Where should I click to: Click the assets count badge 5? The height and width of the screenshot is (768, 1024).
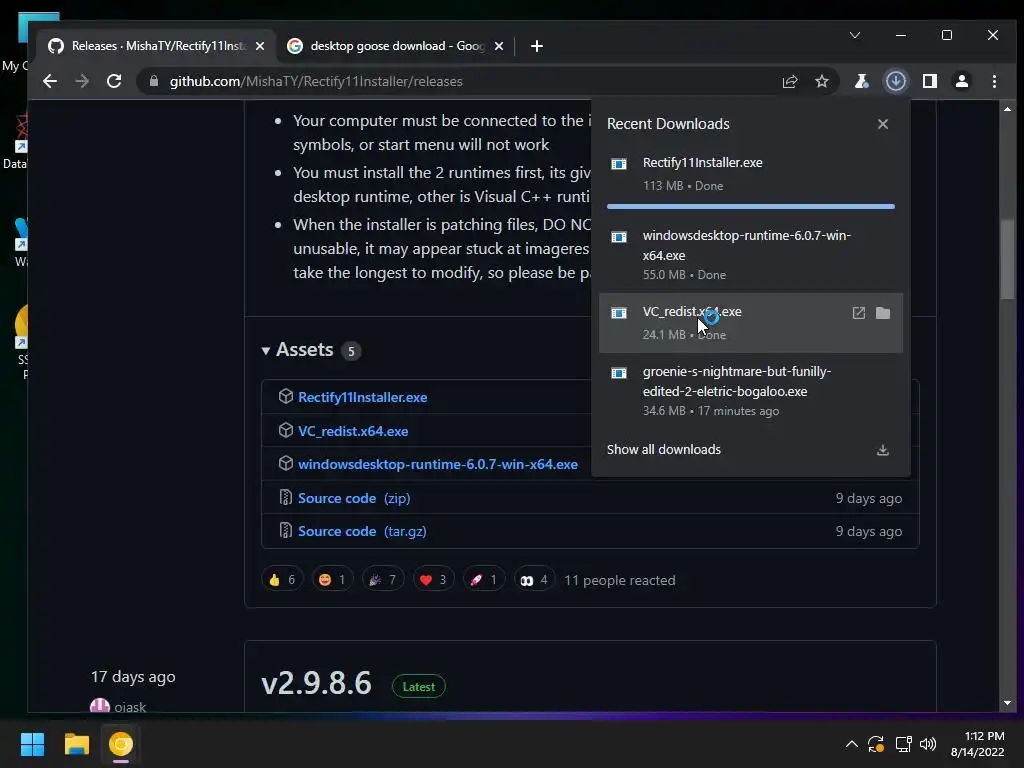coord(351,351)
